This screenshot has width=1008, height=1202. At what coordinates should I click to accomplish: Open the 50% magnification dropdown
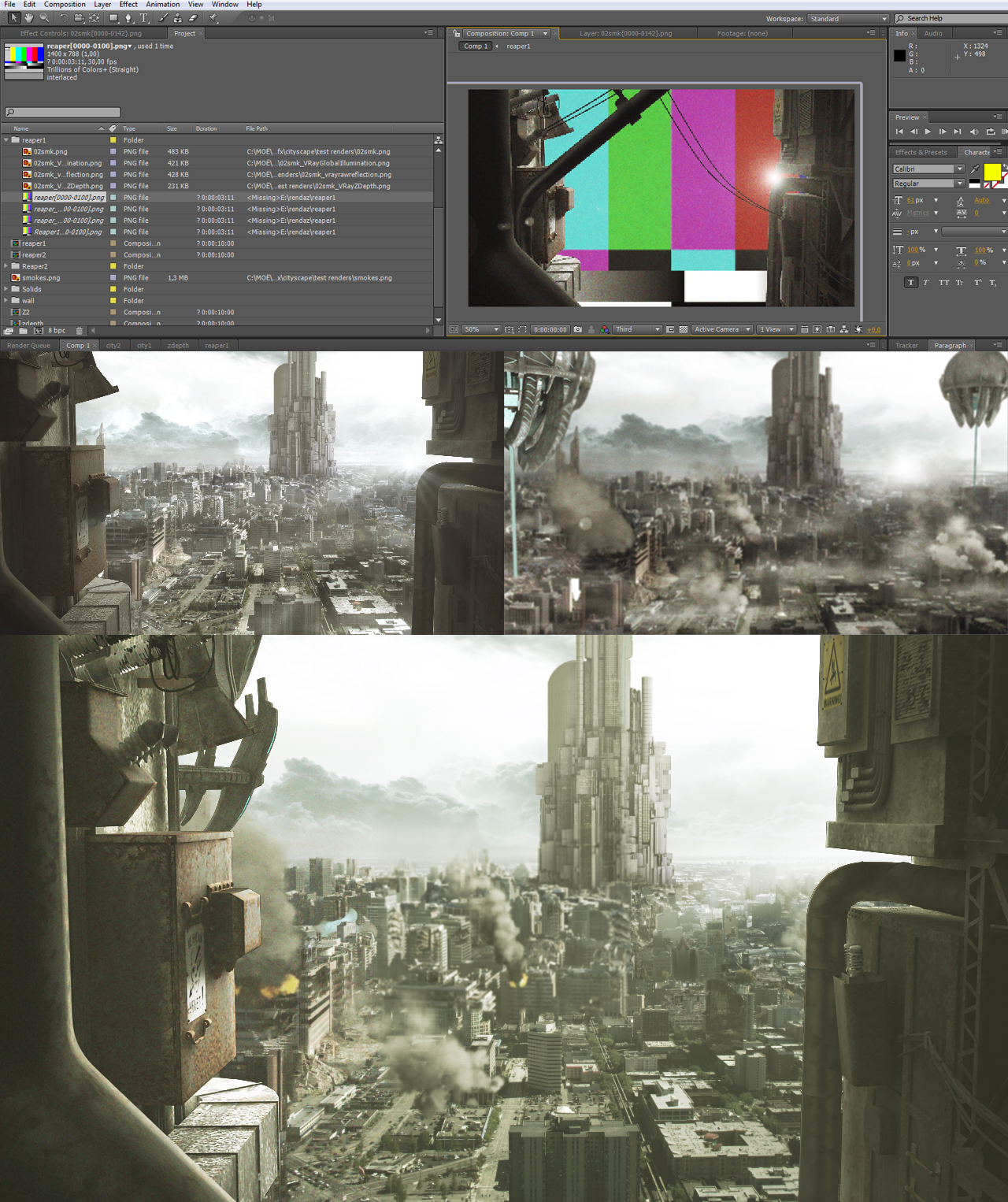click(x=481, y=329)
